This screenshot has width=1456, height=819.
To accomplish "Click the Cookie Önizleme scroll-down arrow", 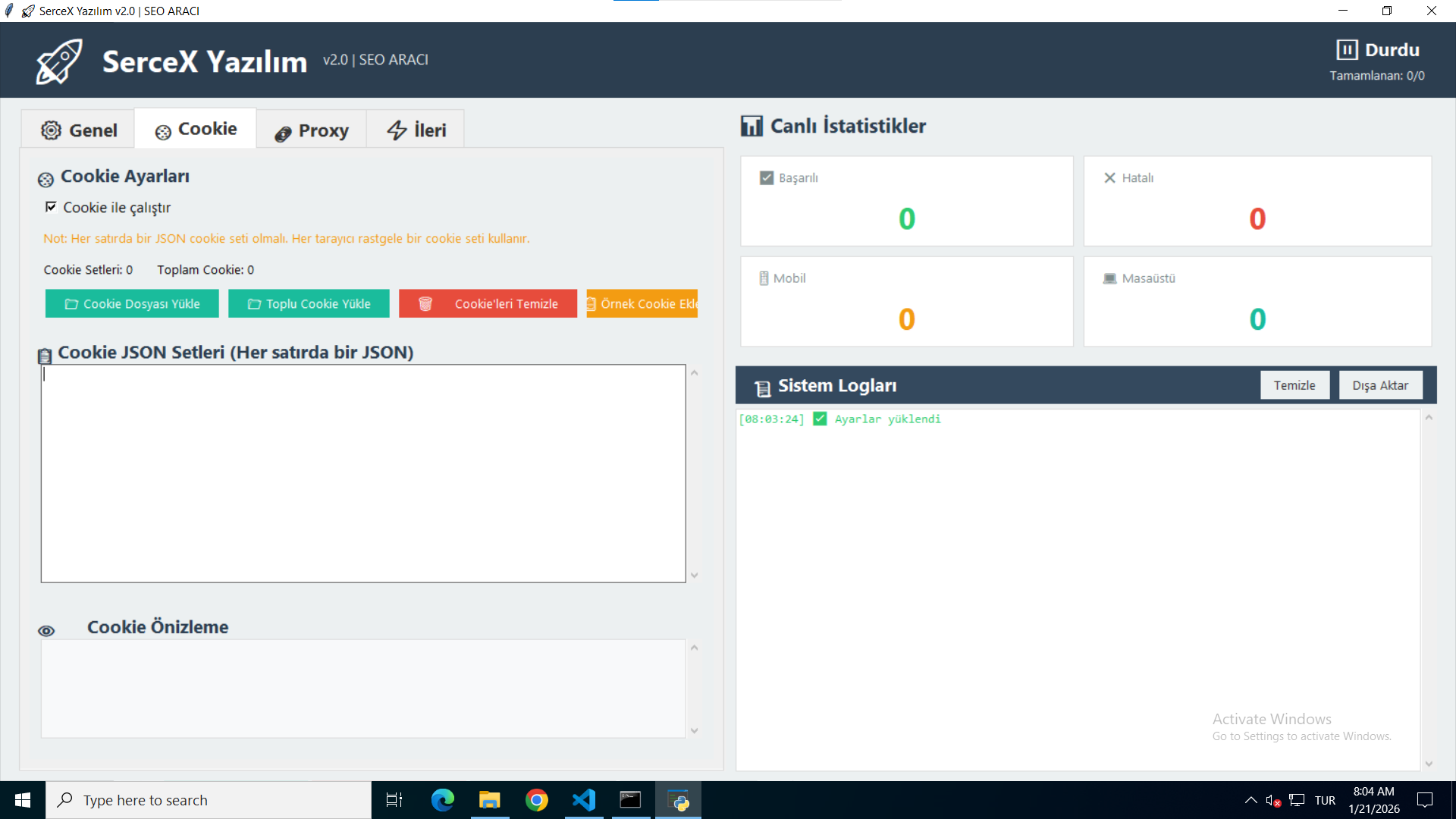I will (x=694, y=731).
